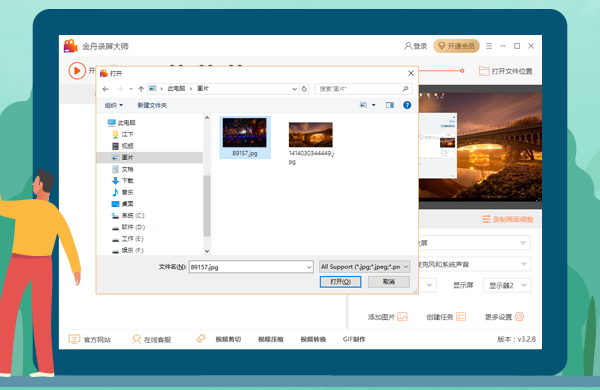Open the 显示器2 display dropdown
The height and width of the screenshot is (390, 600).
(507, 286)
